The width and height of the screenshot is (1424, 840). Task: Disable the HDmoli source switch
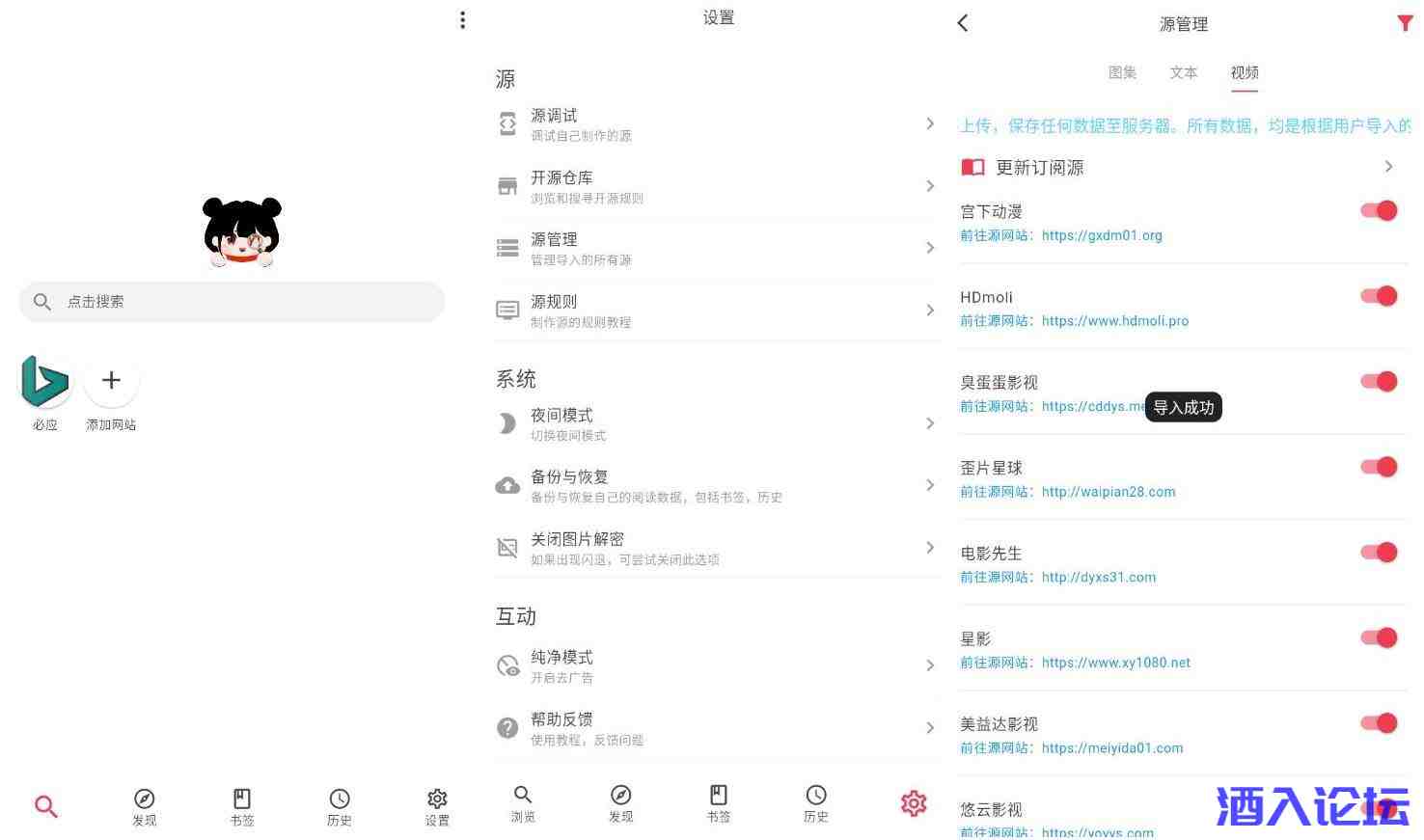1380,296
